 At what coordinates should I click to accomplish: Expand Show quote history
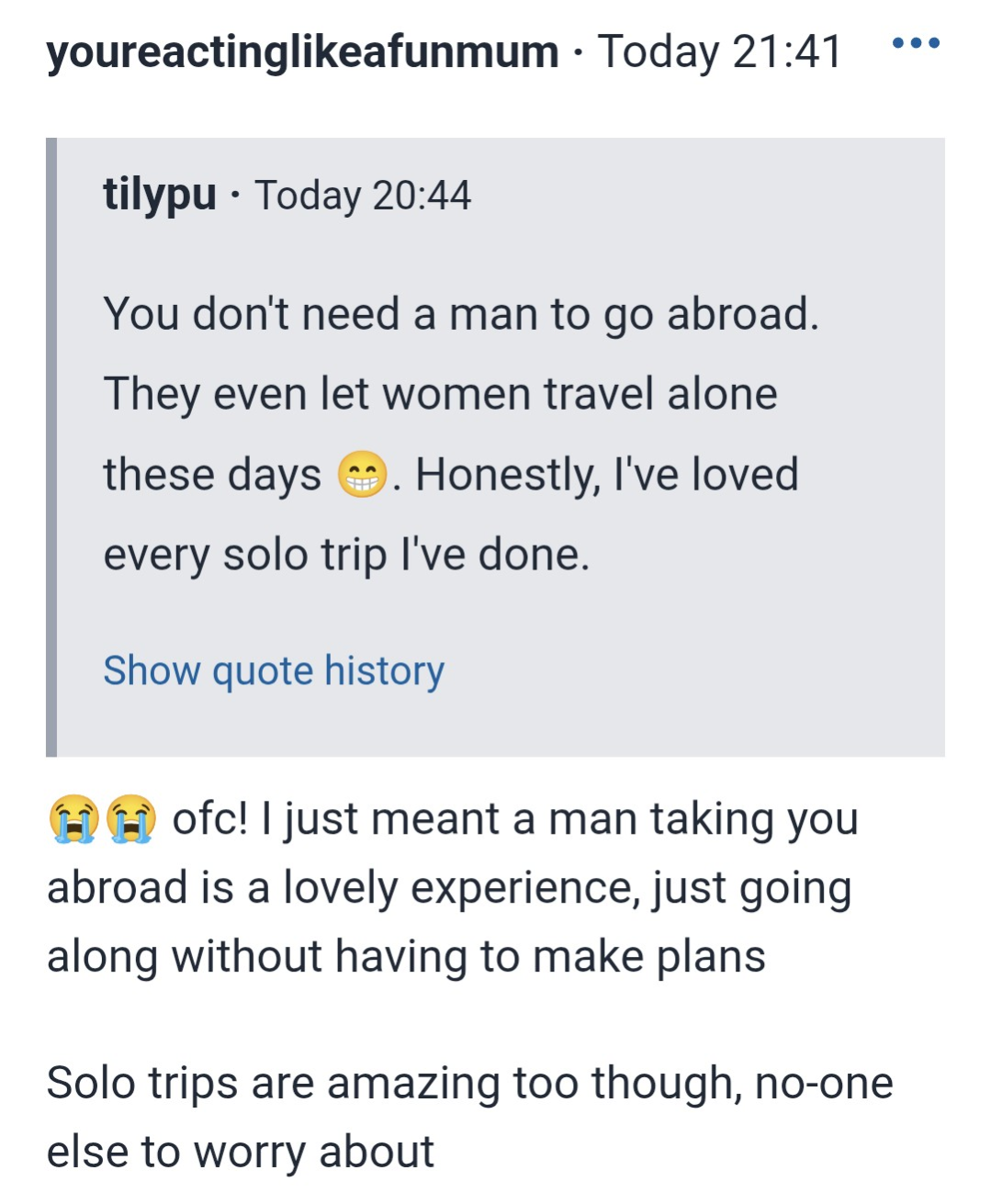point(274,670)
